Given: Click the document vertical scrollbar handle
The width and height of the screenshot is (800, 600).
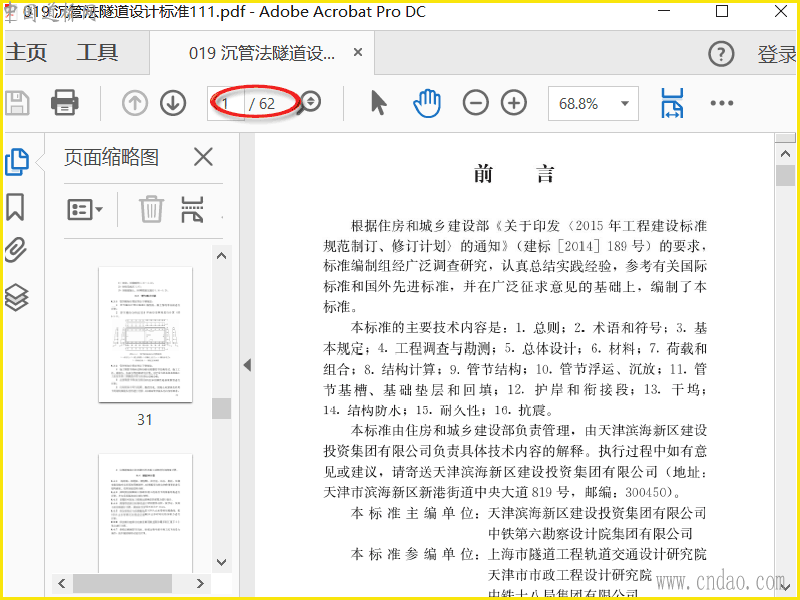Looking at the screenshot, I should 785,175.
